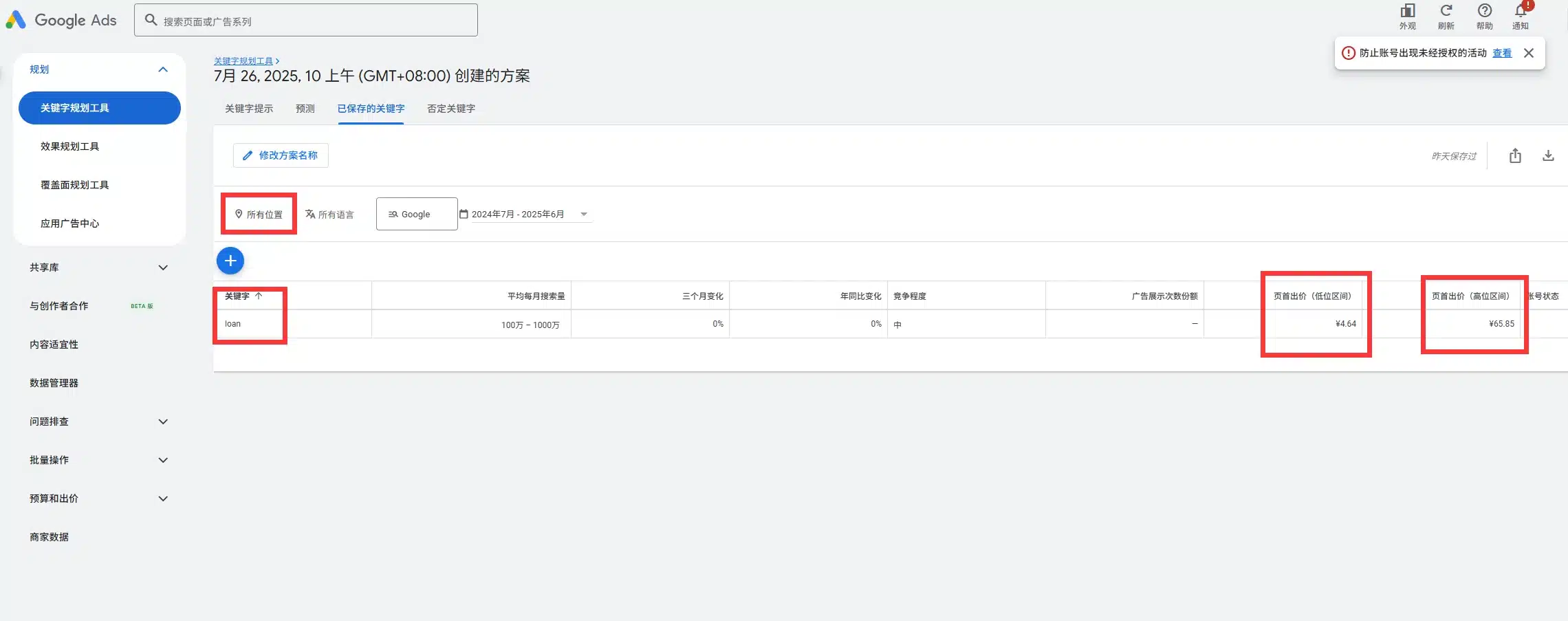Click the 刷新 refresh icon
The width and height of the screenshot is (1568, 621).
pos(1446,12)
